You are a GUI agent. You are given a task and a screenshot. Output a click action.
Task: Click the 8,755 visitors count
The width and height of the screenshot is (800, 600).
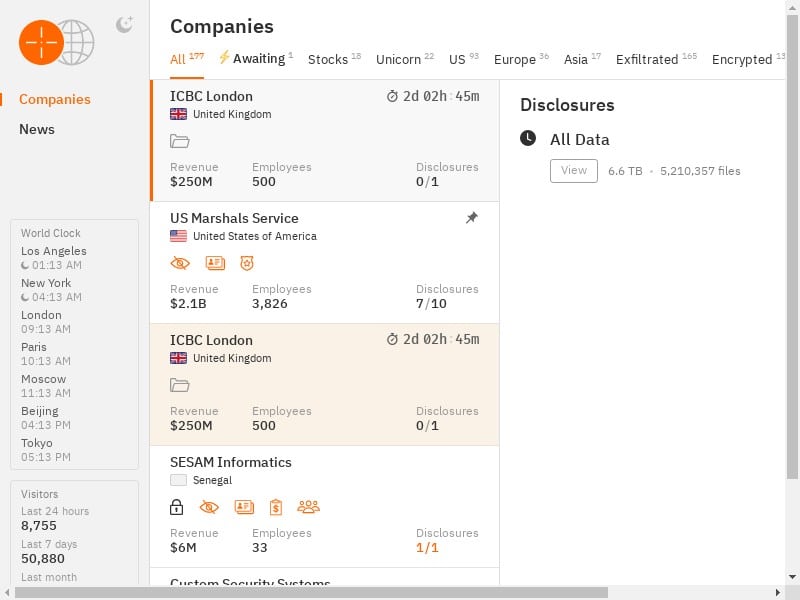point(39,526)
